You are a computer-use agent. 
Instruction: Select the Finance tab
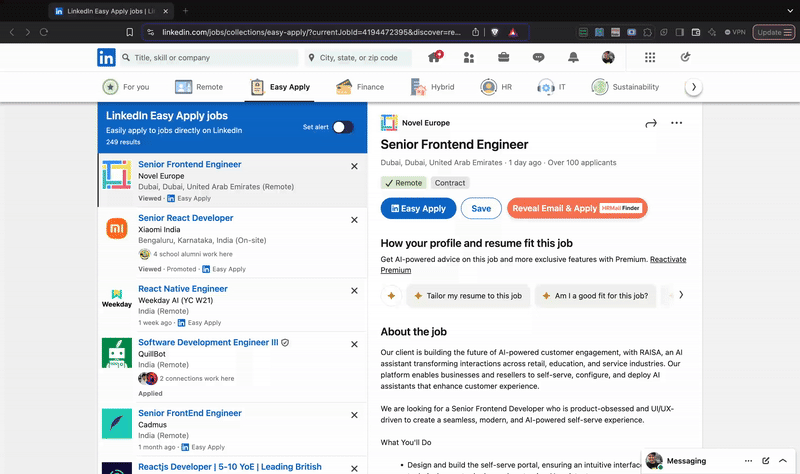[x=360, y=87]
